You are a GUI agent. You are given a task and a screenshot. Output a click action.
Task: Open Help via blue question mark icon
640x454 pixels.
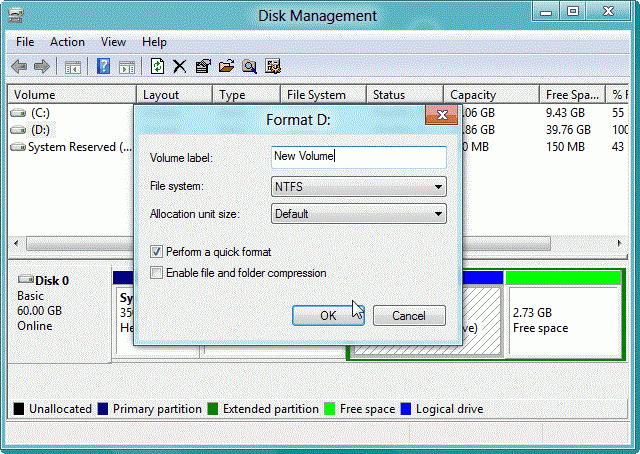(x=103, y=66)
